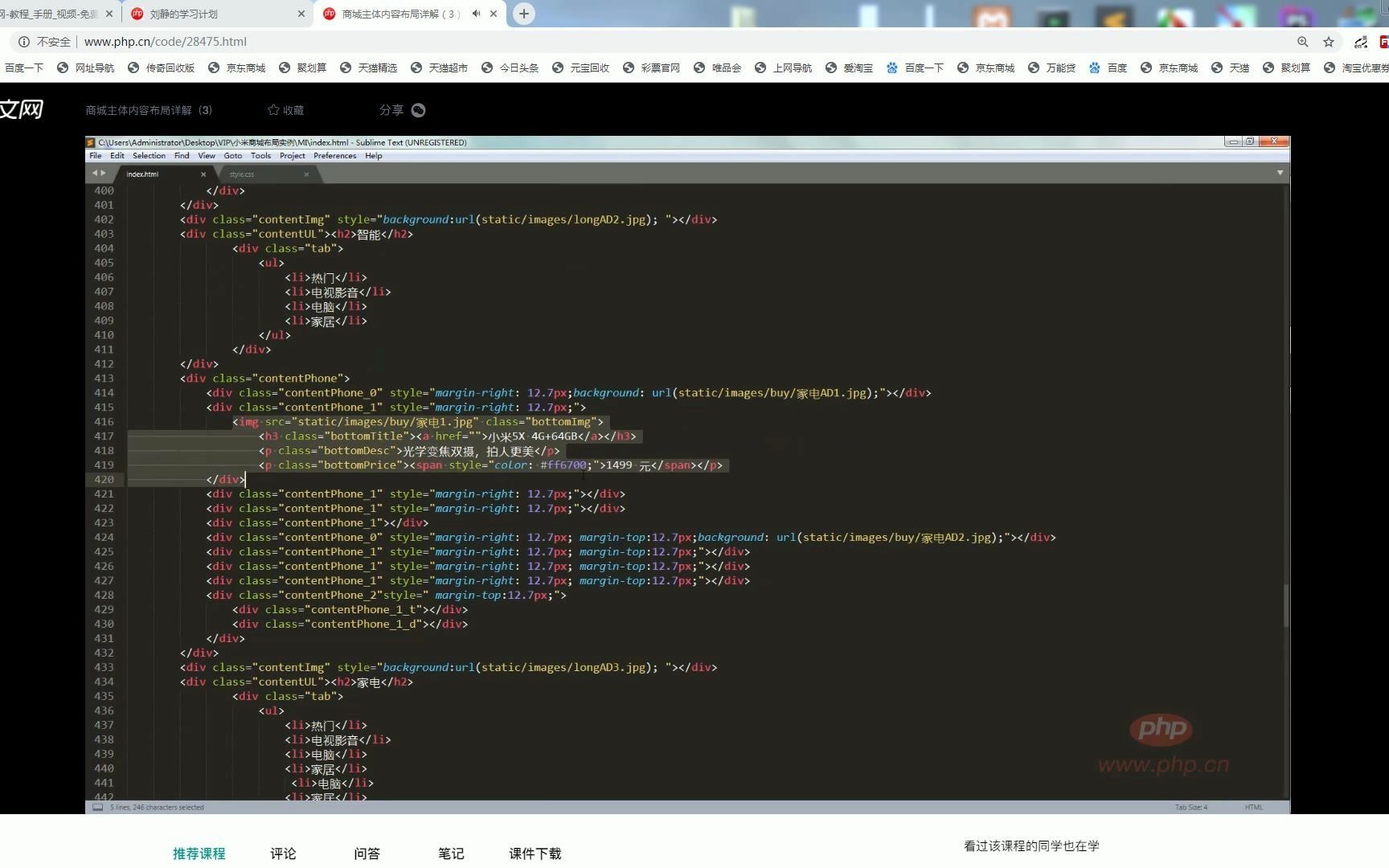
Task: Mute the audio of the 商城主体内容布局详解 tab
Action: tap(476, 14)
